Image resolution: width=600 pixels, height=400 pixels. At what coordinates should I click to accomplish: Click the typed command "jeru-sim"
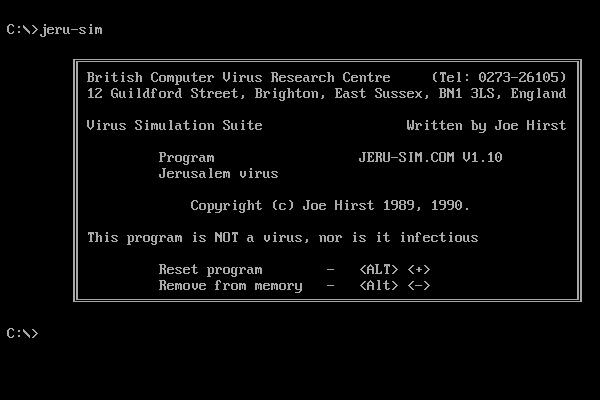pyautogui.click(x=71, y=30)
